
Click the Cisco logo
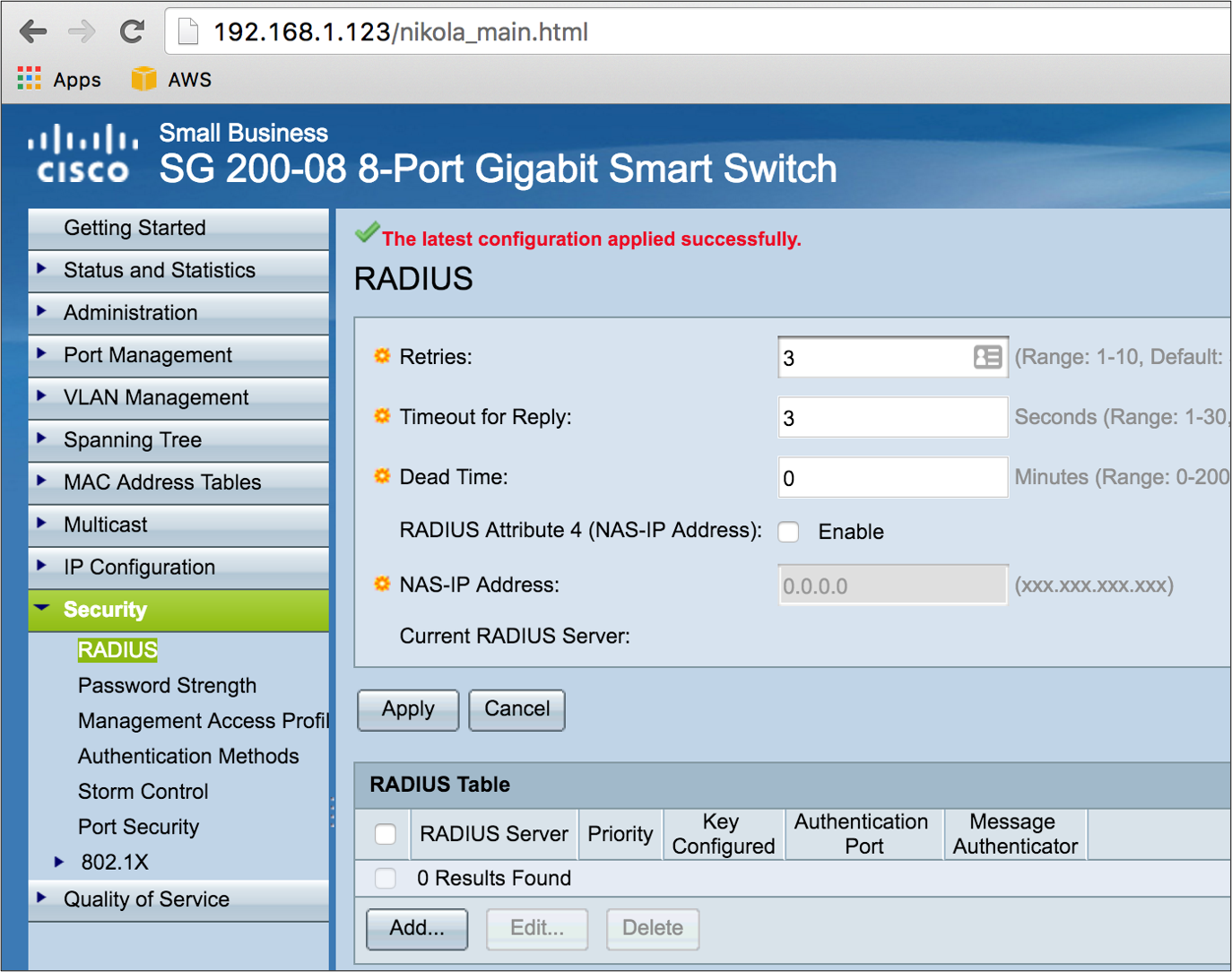pyautogui.click(x=83, y=153)
